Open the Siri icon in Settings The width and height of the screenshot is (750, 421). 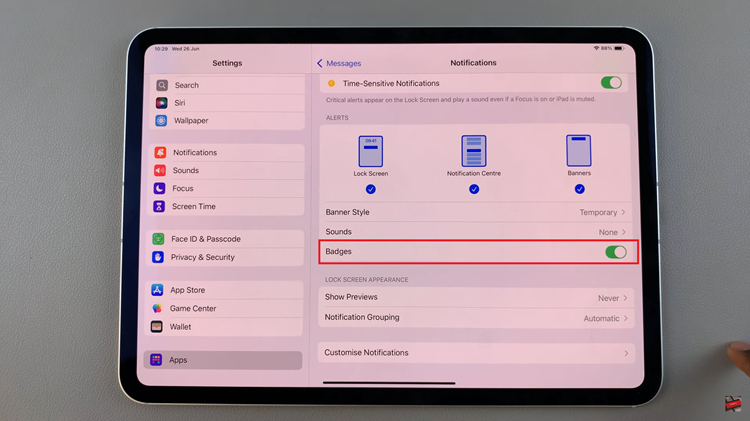[x=162, y=103]
